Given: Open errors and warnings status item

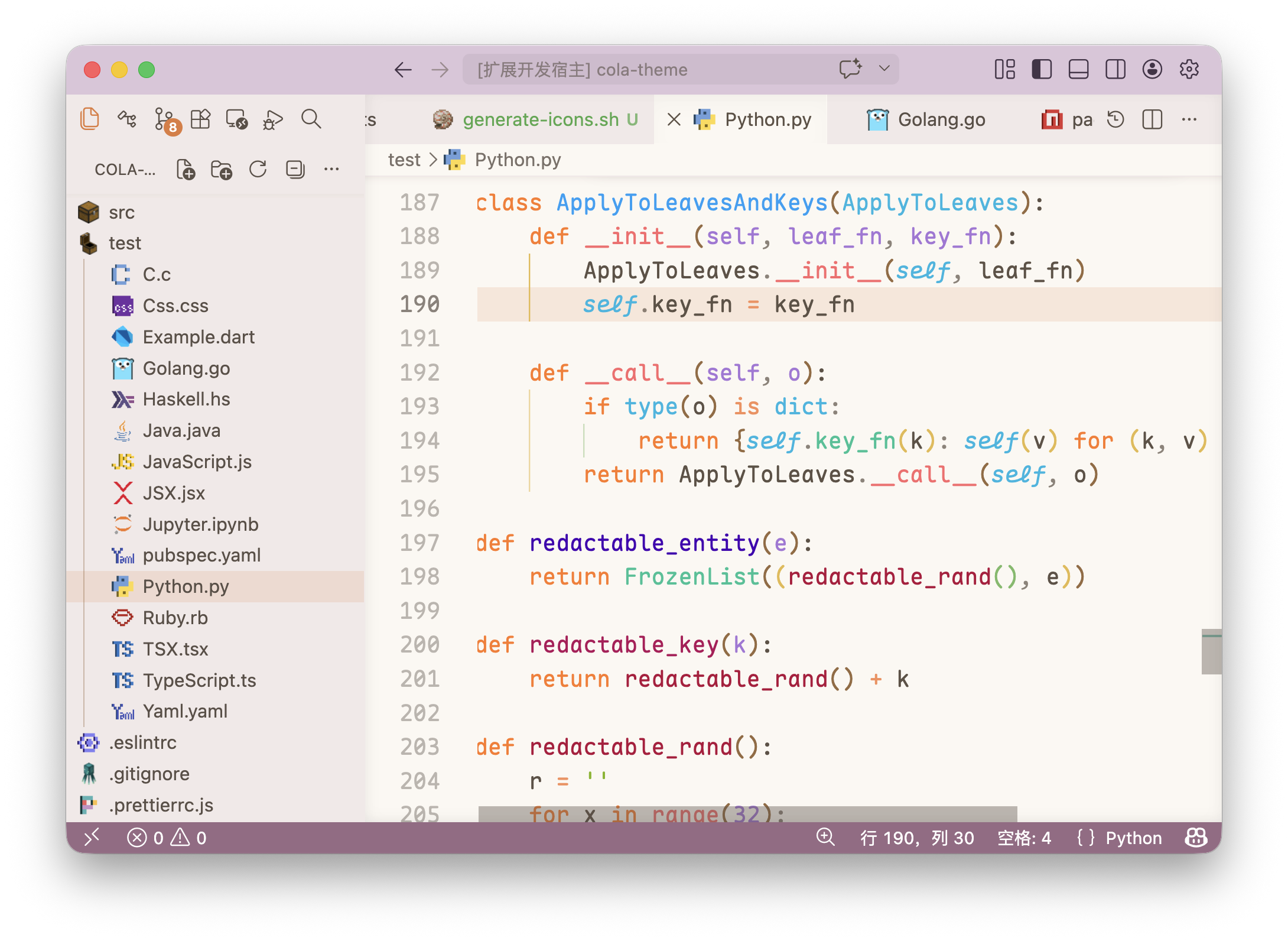Looking at the screenshot, I should pyautogui.click(x=167, y=838).
